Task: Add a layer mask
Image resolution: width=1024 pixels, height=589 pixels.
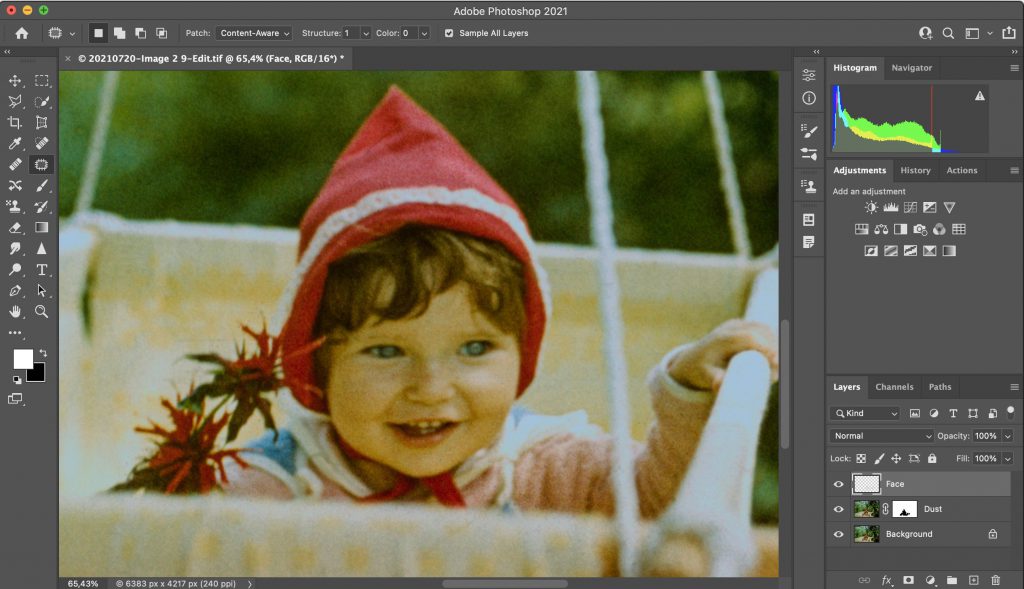Action: (x=908, y=580)
